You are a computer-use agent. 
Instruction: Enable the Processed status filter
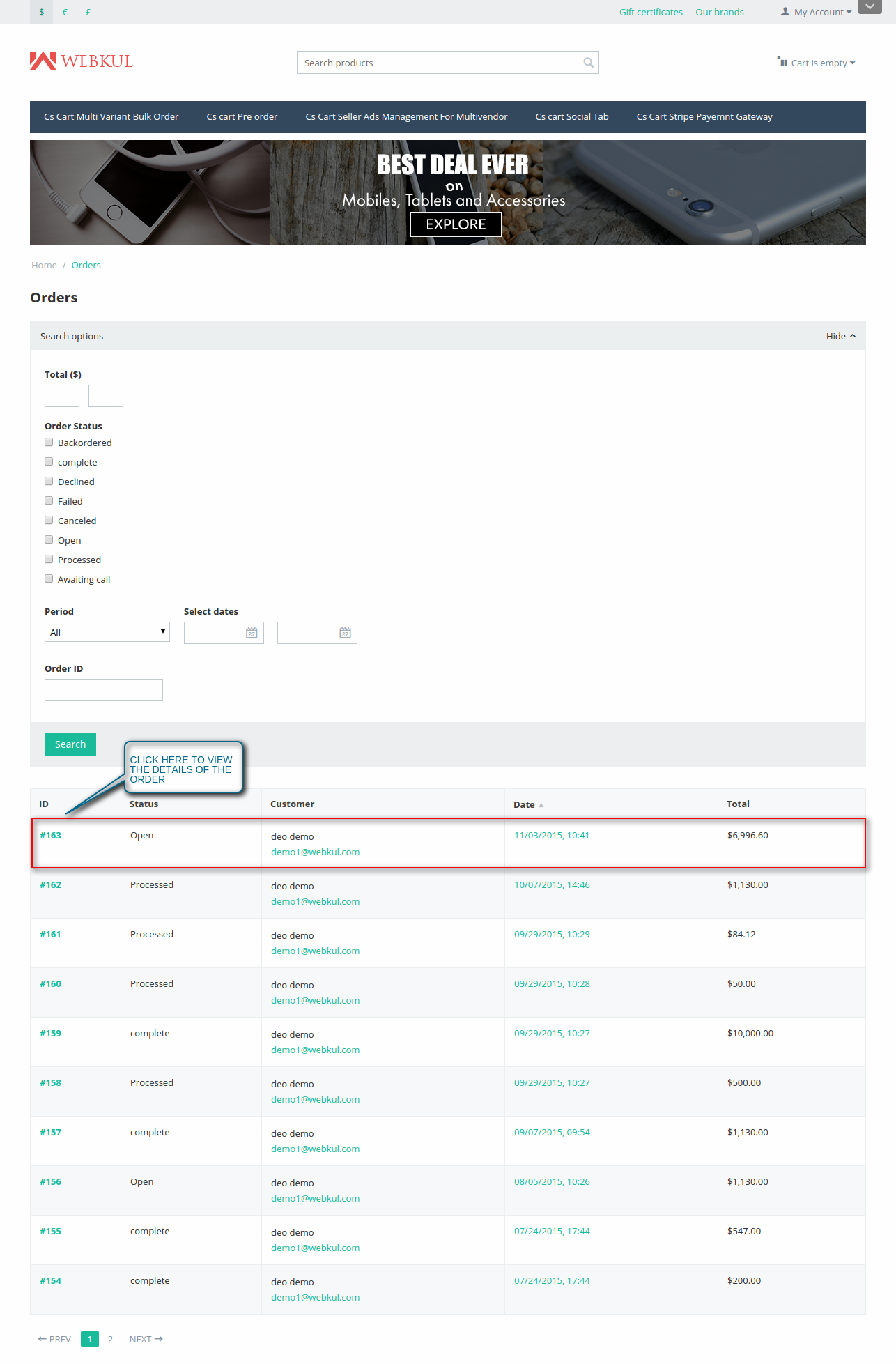[x=49, y=560]
